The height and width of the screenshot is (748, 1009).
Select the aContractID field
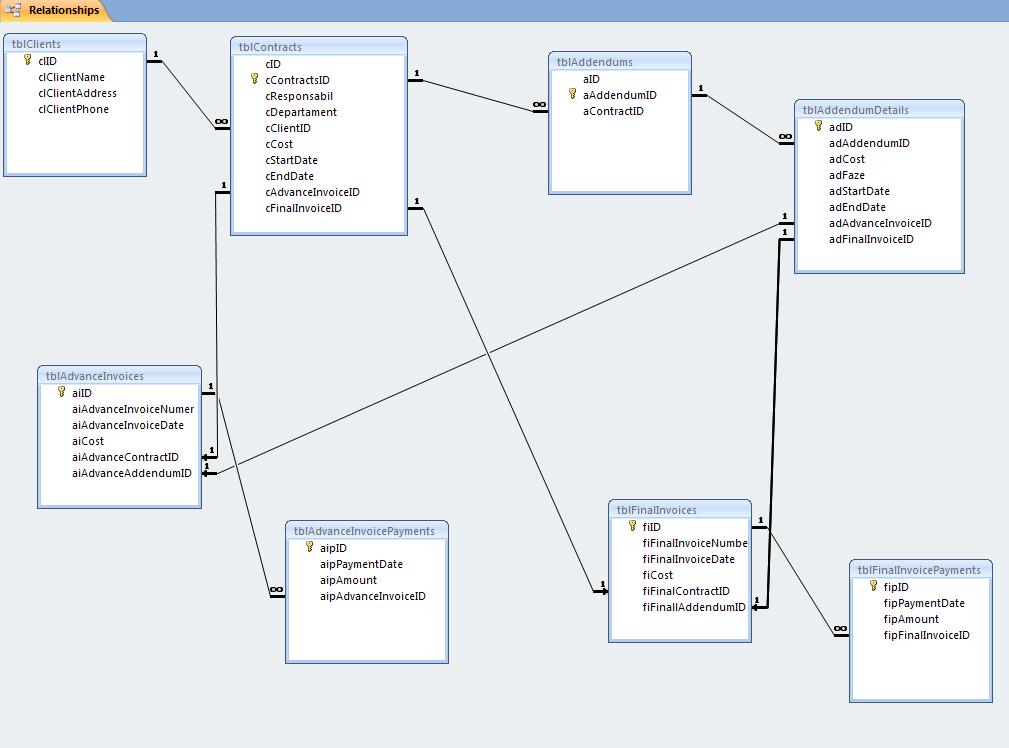pyautogui.click(x=613, y=111)
